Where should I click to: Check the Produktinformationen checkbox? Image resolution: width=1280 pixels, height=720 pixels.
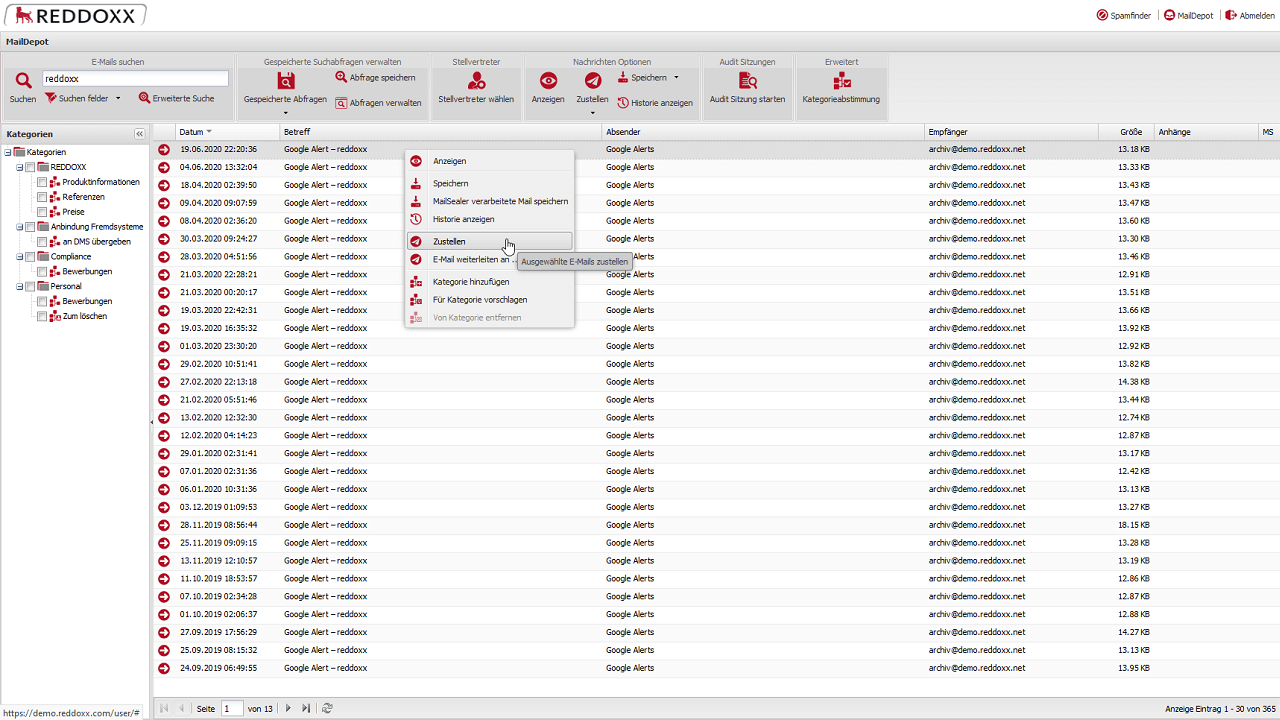pos(42,182)
